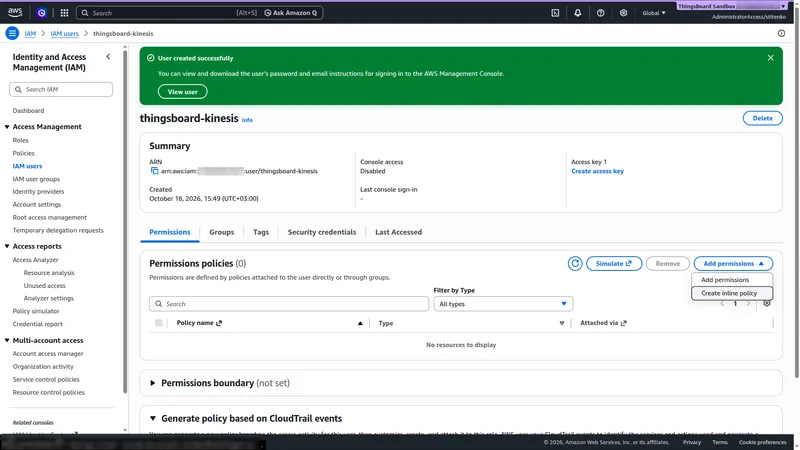Open Identity providers in sidebar
The image size is (800, 450).
point(38,191)
